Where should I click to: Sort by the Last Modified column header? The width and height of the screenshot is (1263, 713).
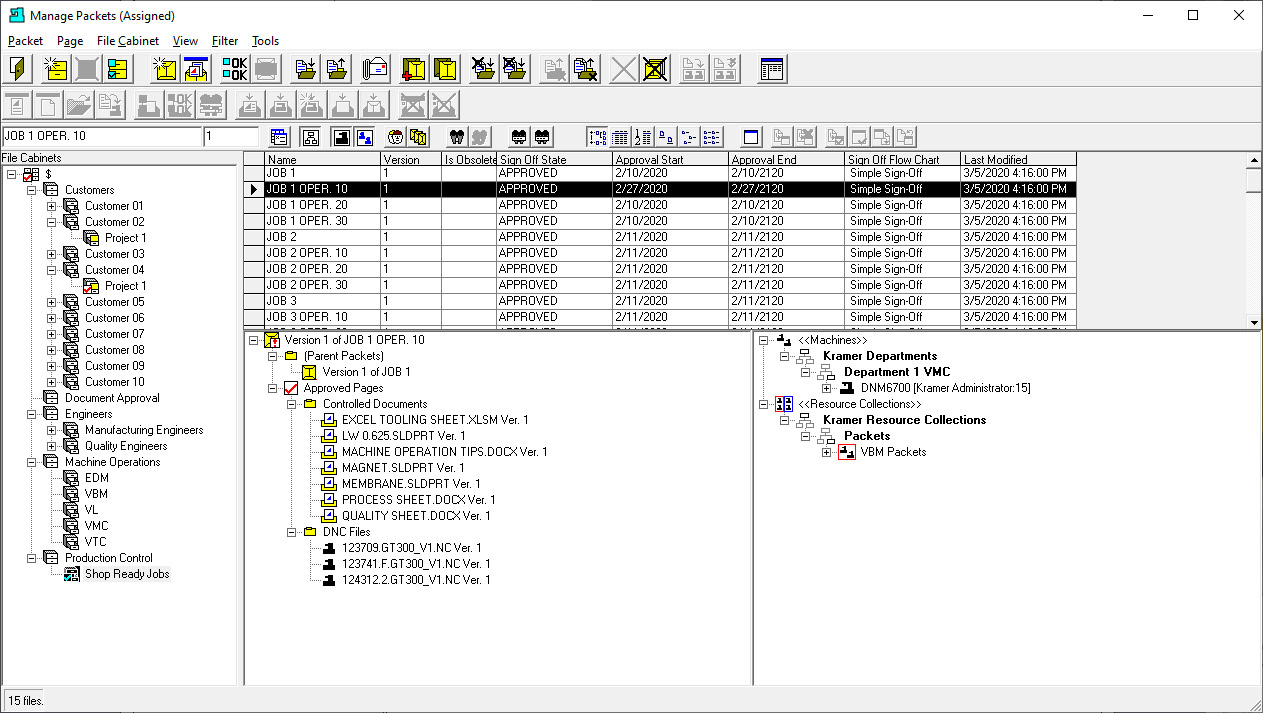(1019, 159)
